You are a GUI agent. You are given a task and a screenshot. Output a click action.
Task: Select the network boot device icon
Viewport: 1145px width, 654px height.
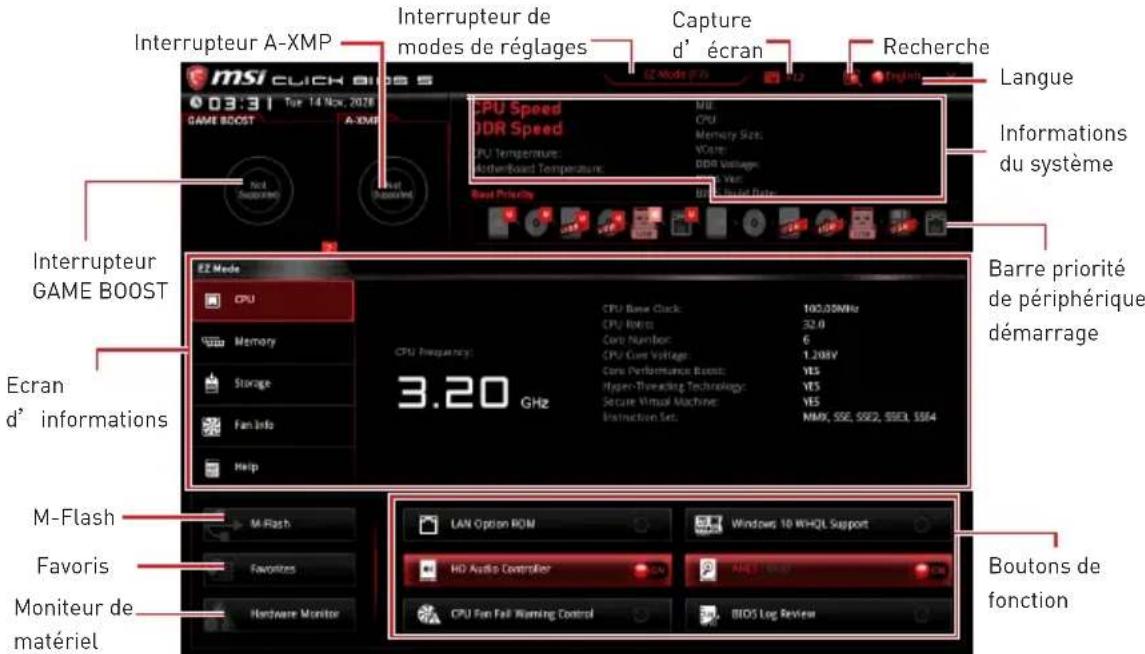(x=936, y=223)
